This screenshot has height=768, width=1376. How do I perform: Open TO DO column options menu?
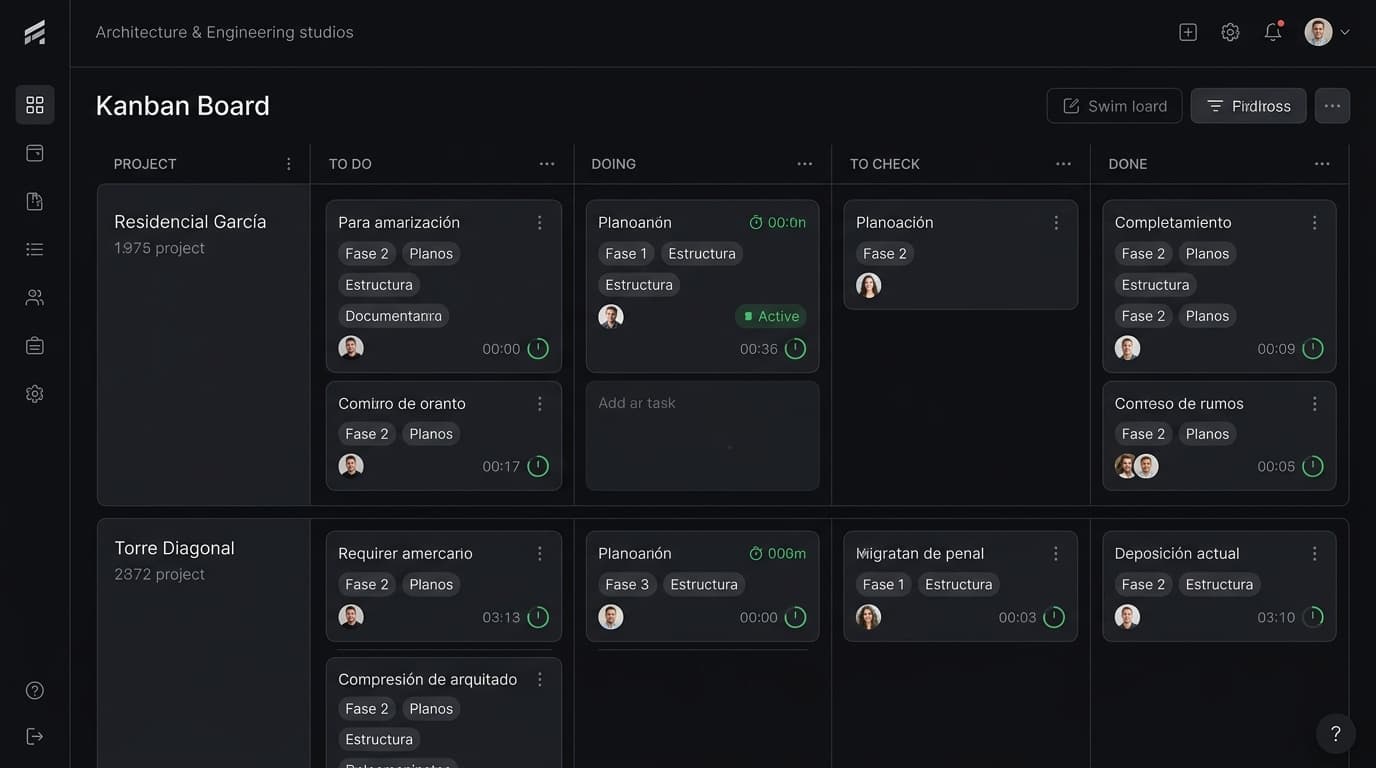pos(547,164)
